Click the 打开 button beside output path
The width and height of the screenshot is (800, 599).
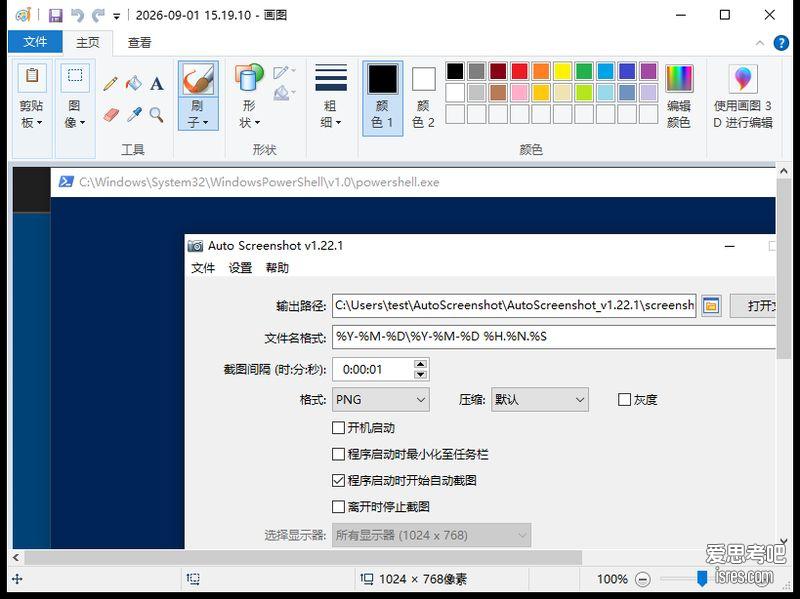[753, 306]
